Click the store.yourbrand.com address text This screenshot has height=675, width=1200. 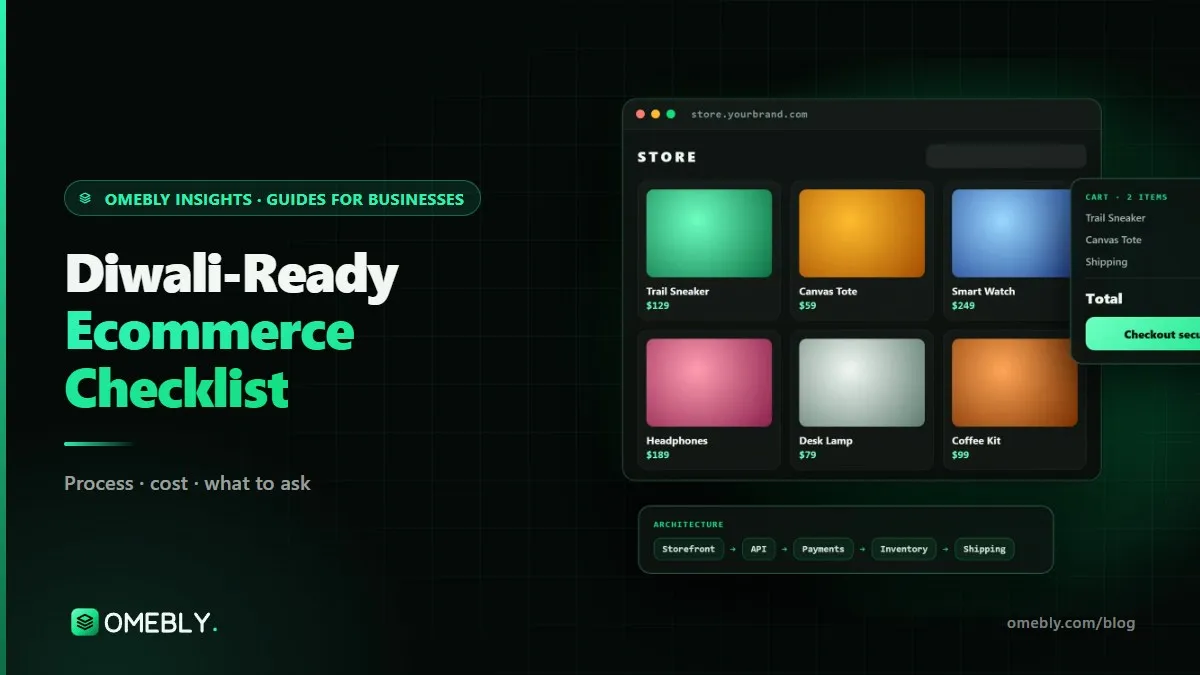749,114
